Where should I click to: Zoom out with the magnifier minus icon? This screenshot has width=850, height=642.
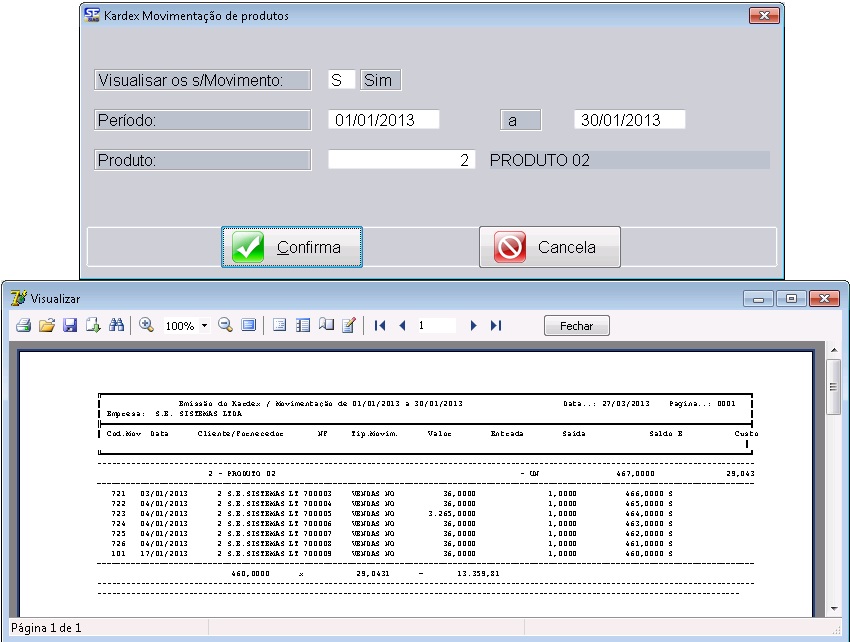(x=225, y=326)
